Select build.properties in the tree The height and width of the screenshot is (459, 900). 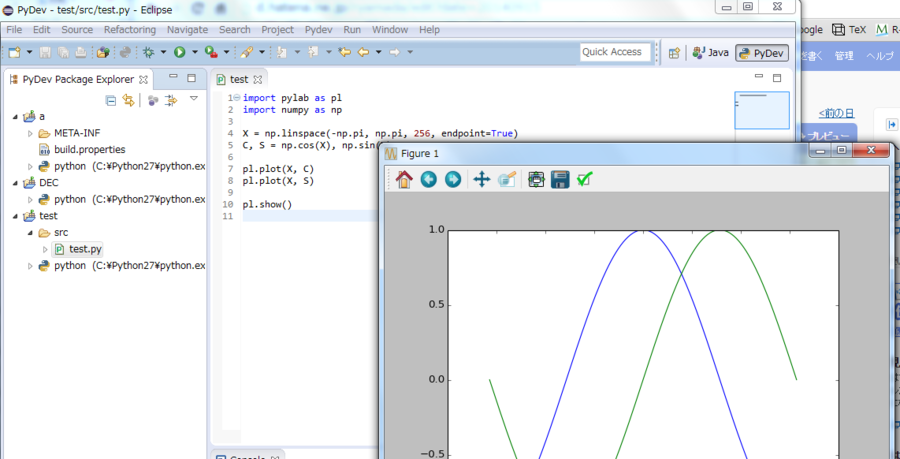[x=90, y=150]
